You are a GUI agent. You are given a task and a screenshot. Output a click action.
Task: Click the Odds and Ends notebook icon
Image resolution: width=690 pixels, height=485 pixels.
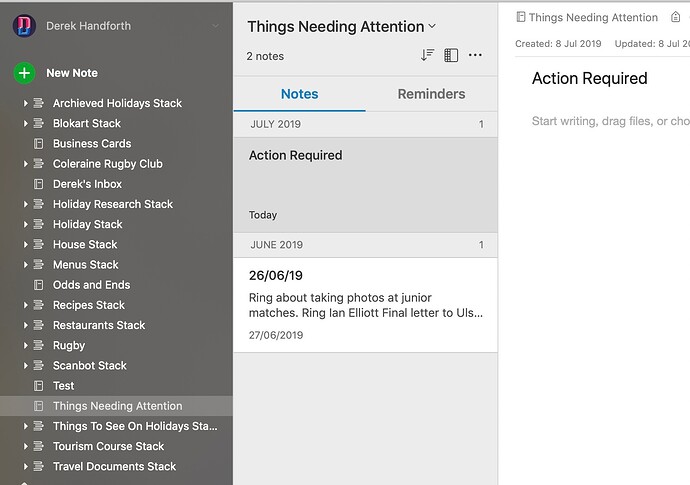pos(39,285)
